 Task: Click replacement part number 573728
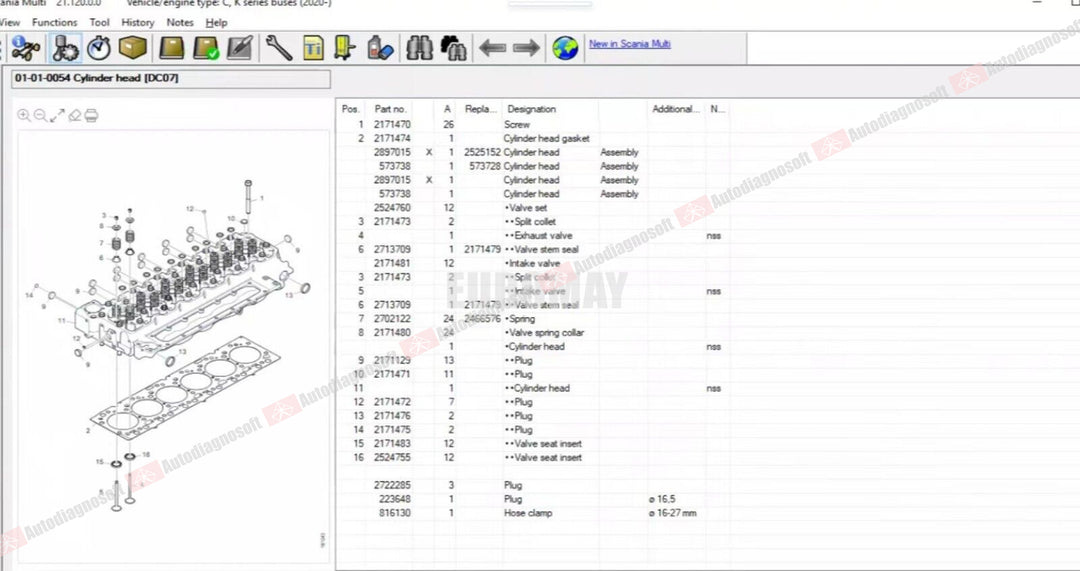coord(485,166)
